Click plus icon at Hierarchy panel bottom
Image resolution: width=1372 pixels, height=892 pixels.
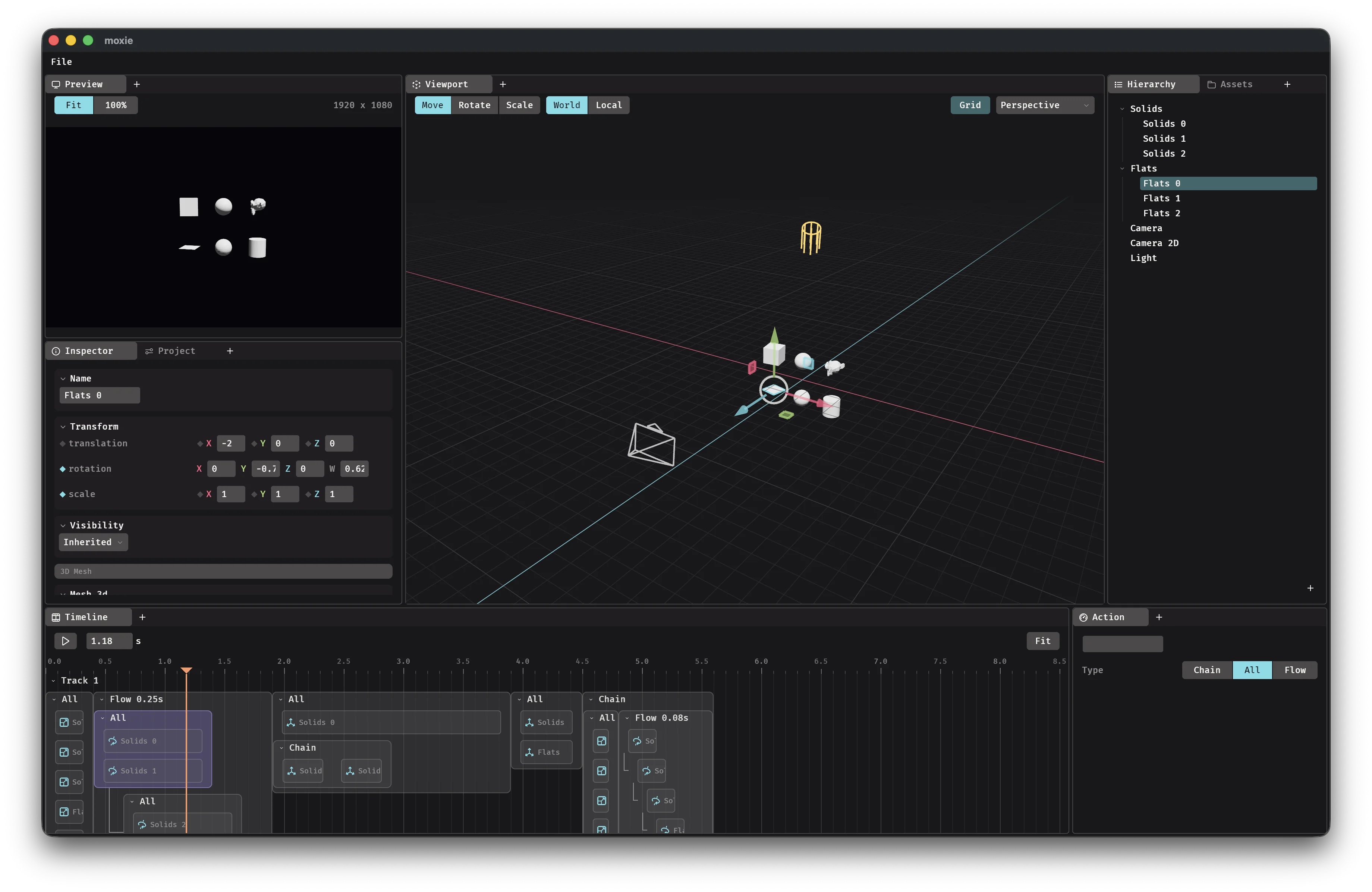tap(1310, 588)
